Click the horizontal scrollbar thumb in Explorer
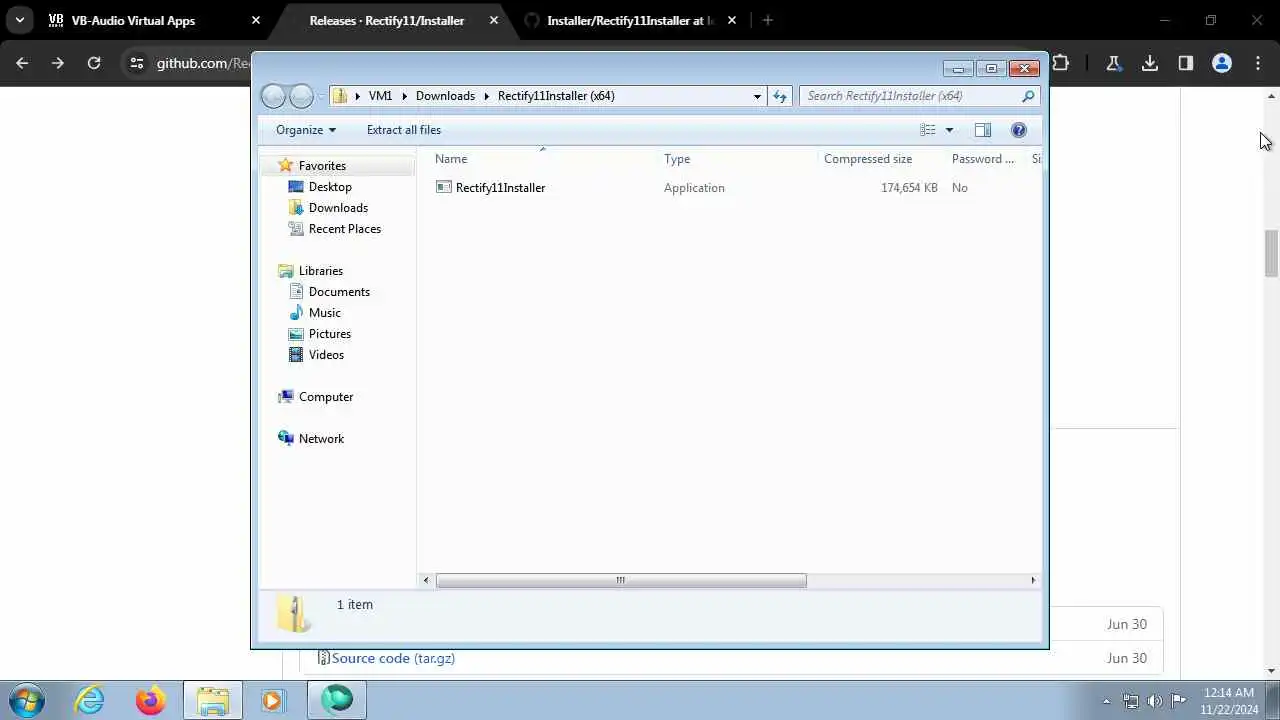This screenshot has width=1280, height=720. (x=621, y=580)
